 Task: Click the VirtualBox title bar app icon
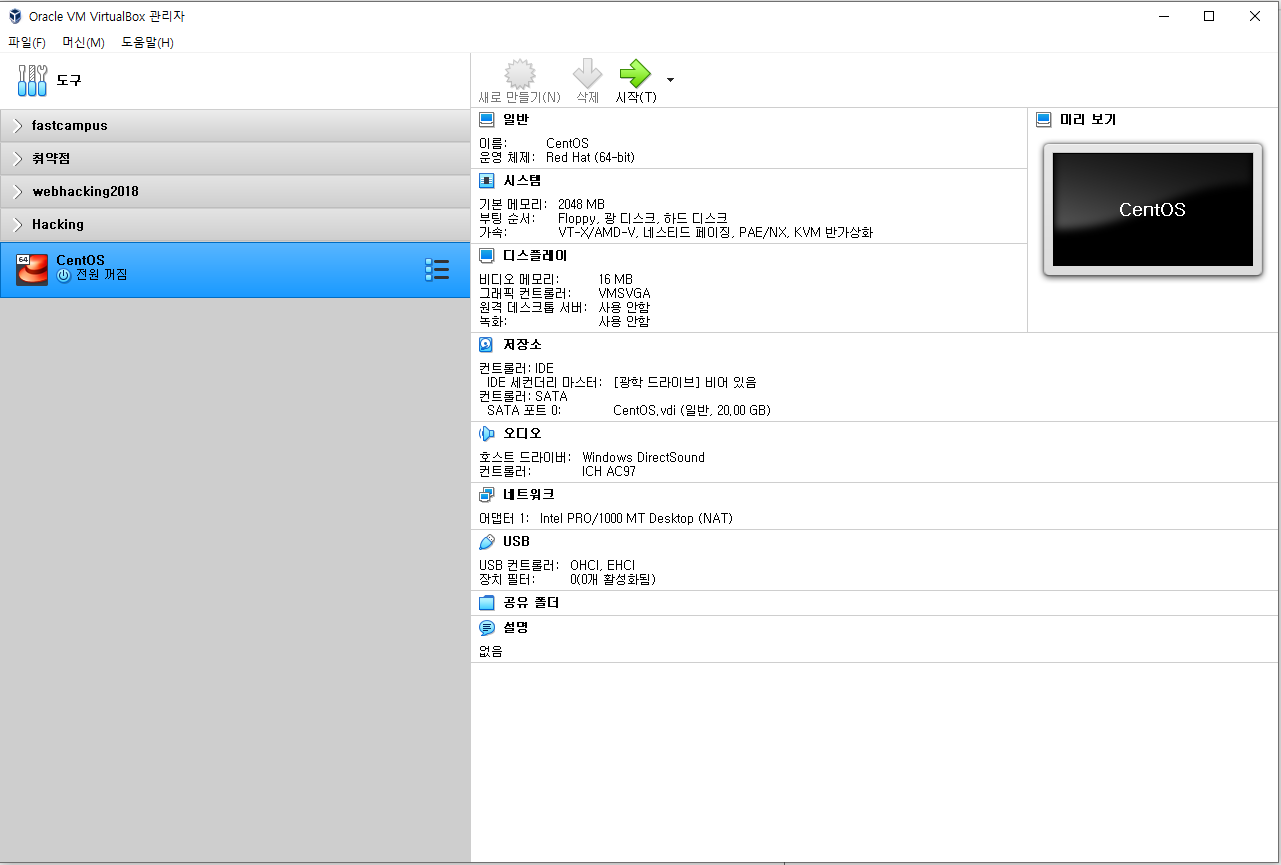(x=15, y=16)
